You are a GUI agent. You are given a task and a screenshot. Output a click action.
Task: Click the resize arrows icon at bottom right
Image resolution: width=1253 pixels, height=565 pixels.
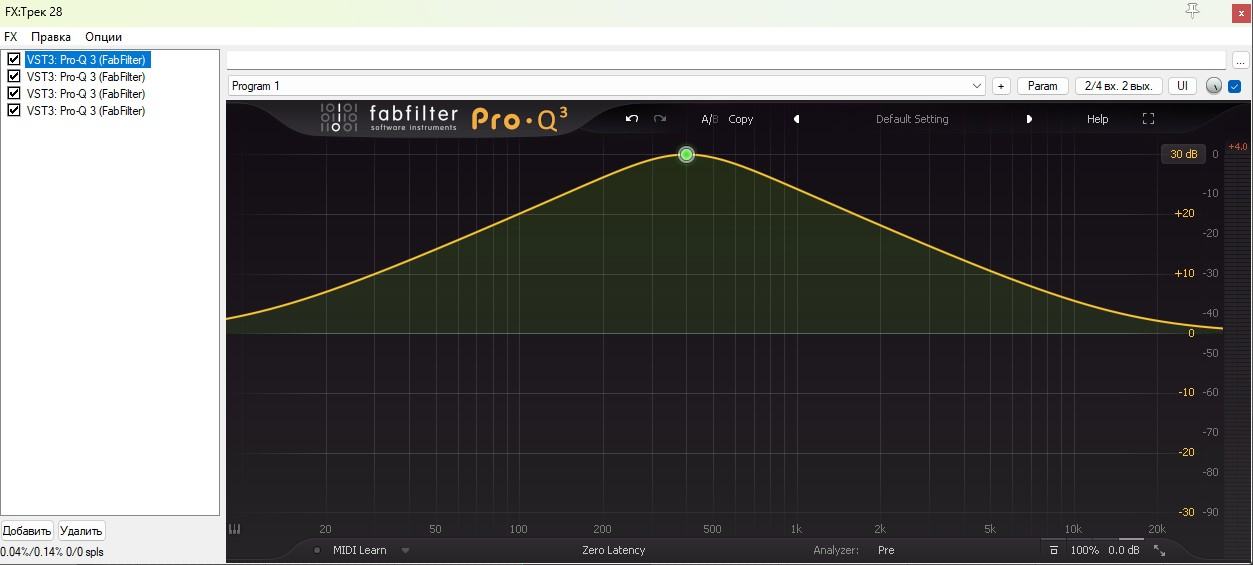(x=1159, y=550)
